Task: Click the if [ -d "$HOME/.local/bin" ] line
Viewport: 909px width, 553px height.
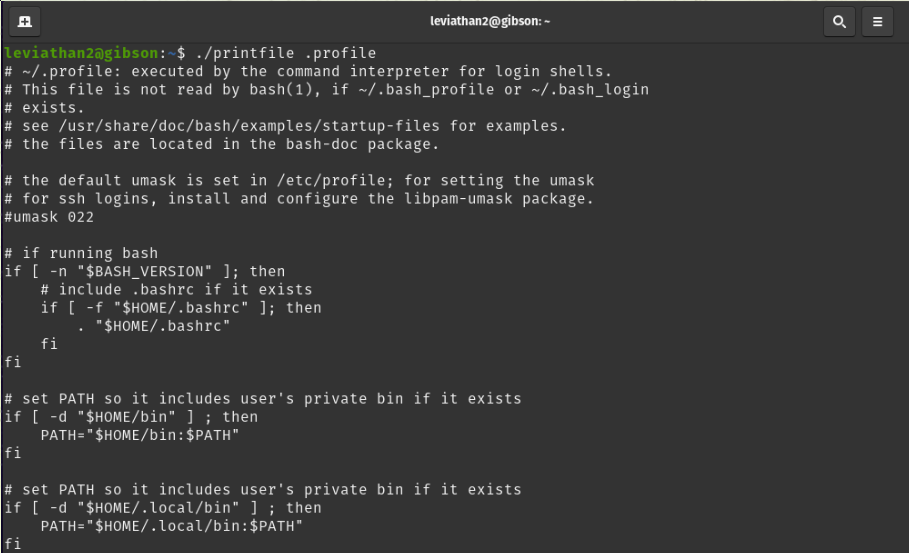Action: pos(163,508)
